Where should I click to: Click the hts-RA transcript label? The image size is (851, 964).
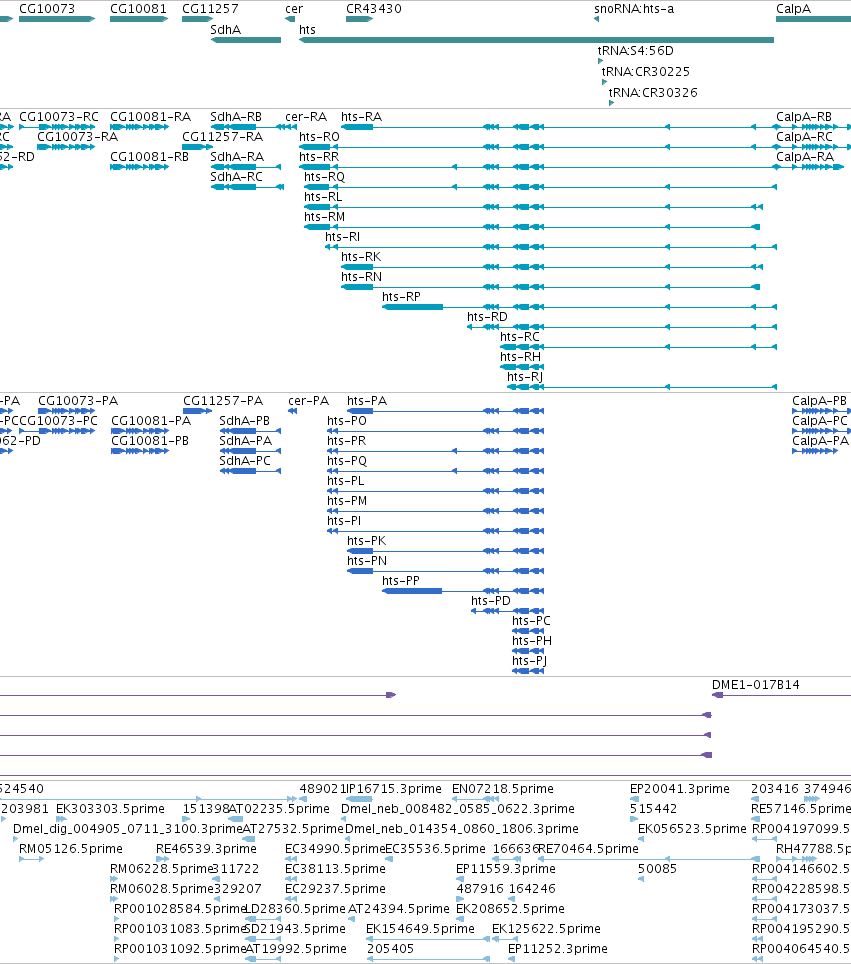362,117
